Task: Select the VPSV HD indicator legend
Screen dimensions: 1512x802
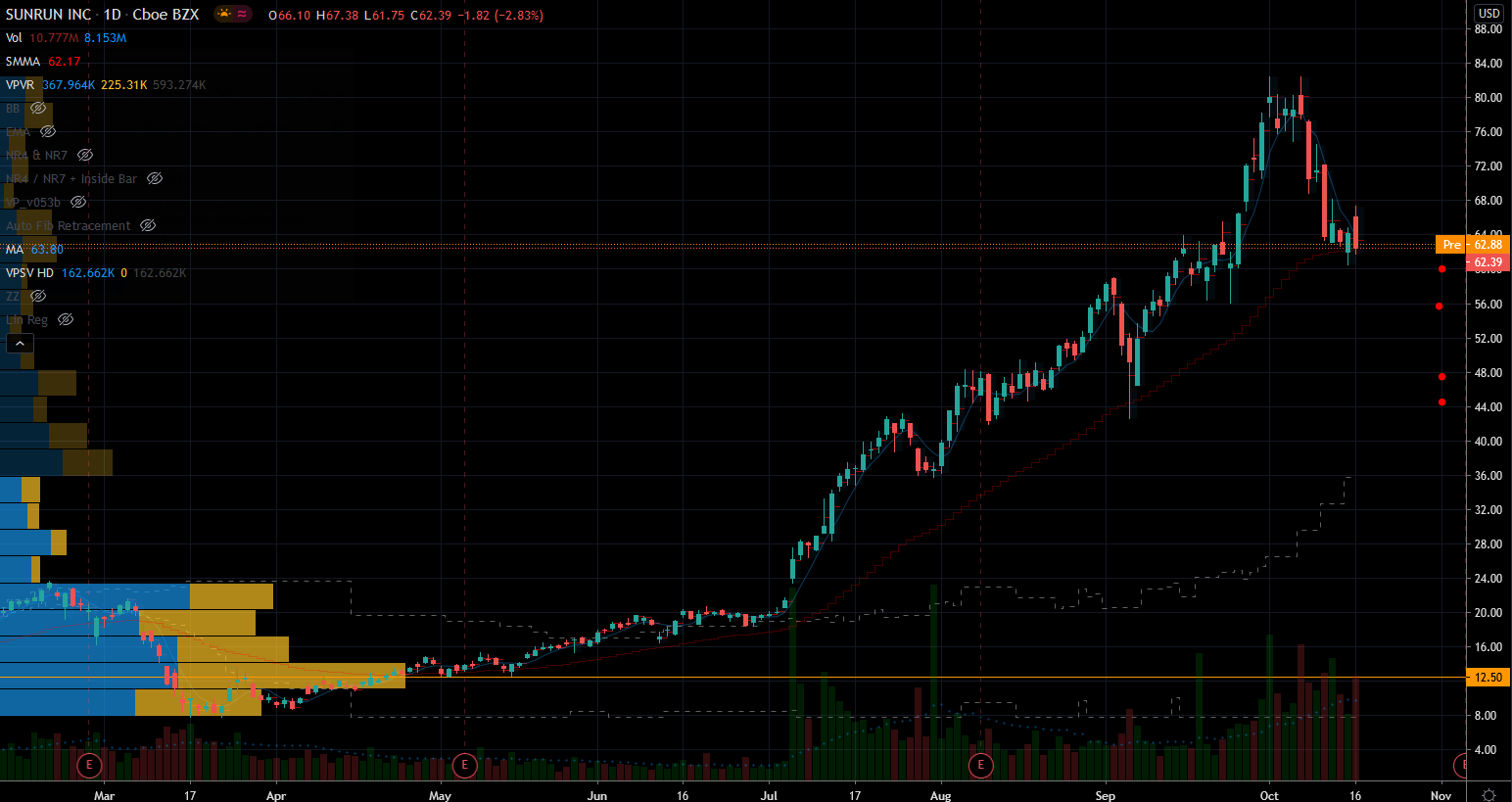Action: point(29,273)
